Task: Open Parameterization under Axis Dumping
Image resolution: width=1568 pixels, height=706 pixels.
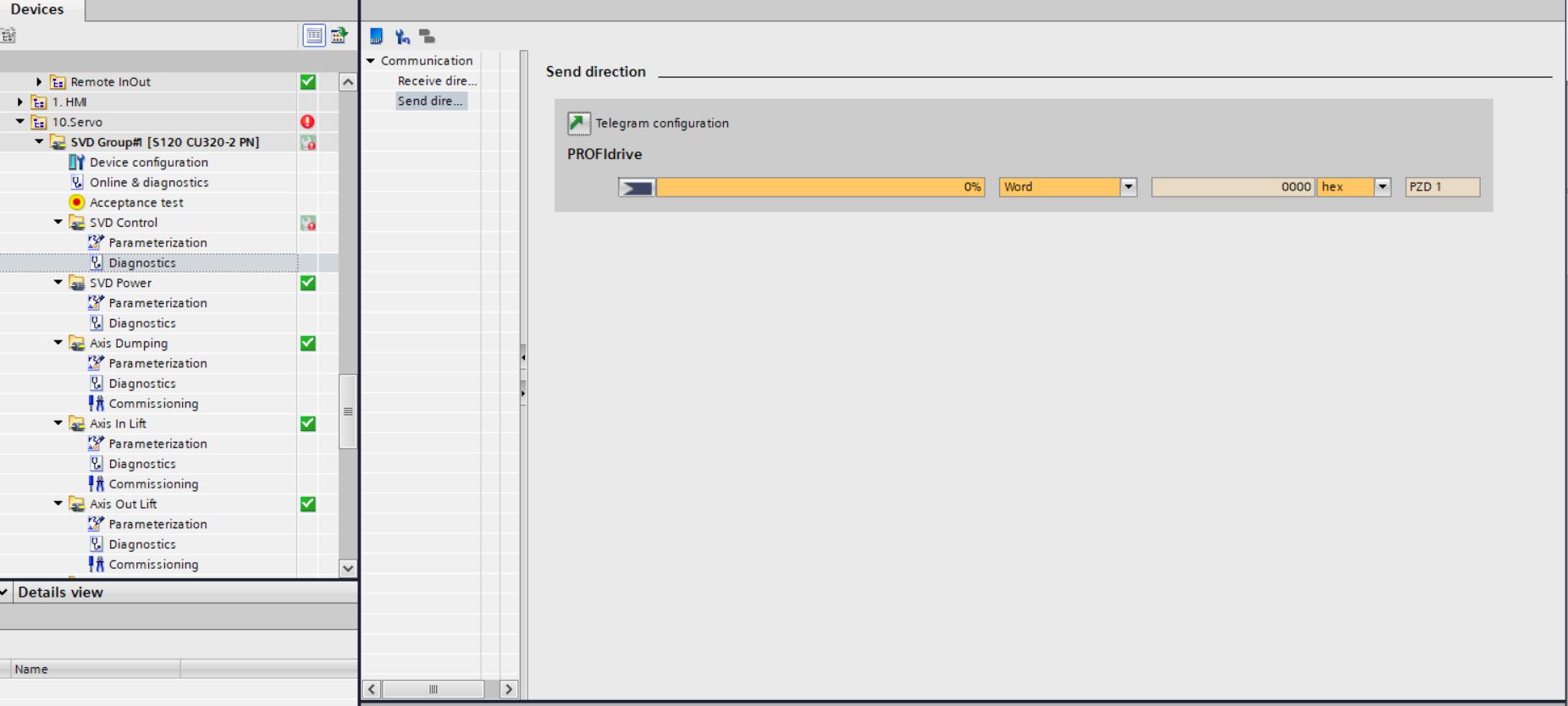Action: click(x=157, y=363)
